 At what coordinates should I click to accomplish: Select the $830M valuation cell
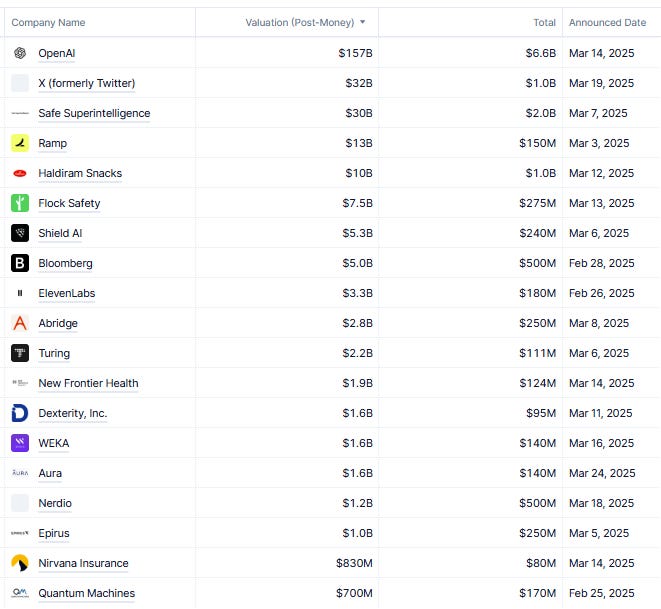click(x=287, y=563)
